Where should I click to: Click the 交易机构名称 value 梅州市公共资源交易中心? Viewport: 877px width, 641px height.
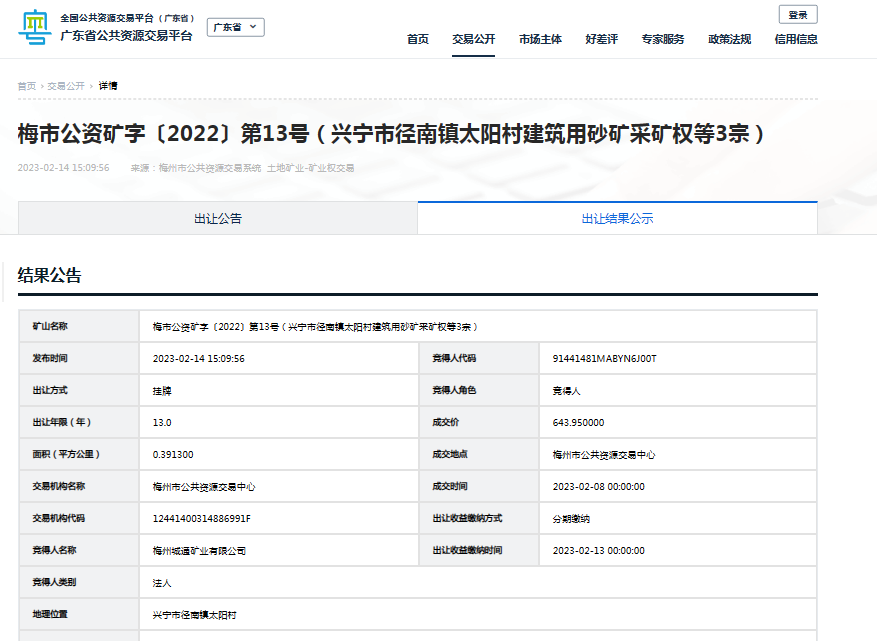coord(204,487)
